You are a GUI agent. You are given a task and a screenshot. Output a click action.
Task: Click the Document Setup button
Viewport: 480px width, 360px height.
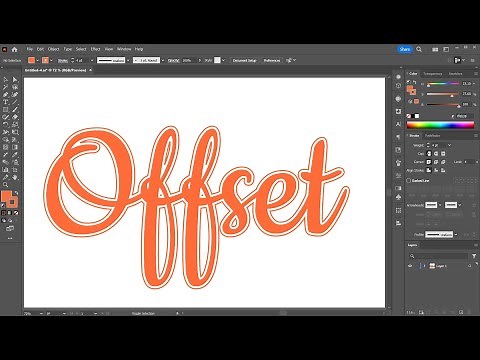point(245,60)
